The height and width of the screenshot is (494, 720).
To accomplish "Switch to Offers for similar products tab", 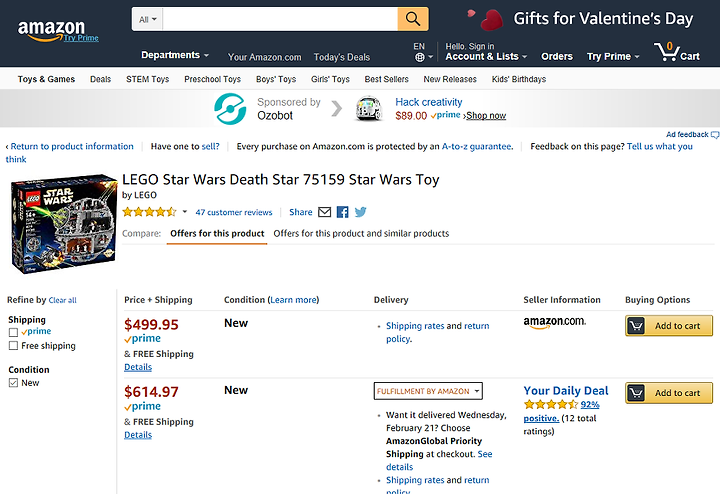I will (x=361, y=234).
